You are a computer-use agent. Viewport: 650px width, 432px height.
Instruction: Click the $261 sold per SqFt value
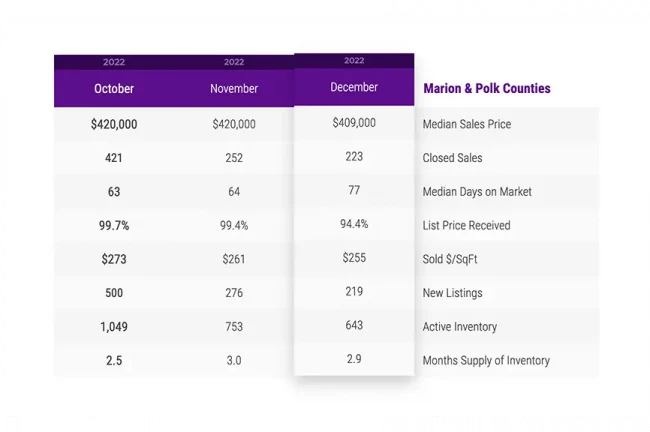click(x=234, y=260)
